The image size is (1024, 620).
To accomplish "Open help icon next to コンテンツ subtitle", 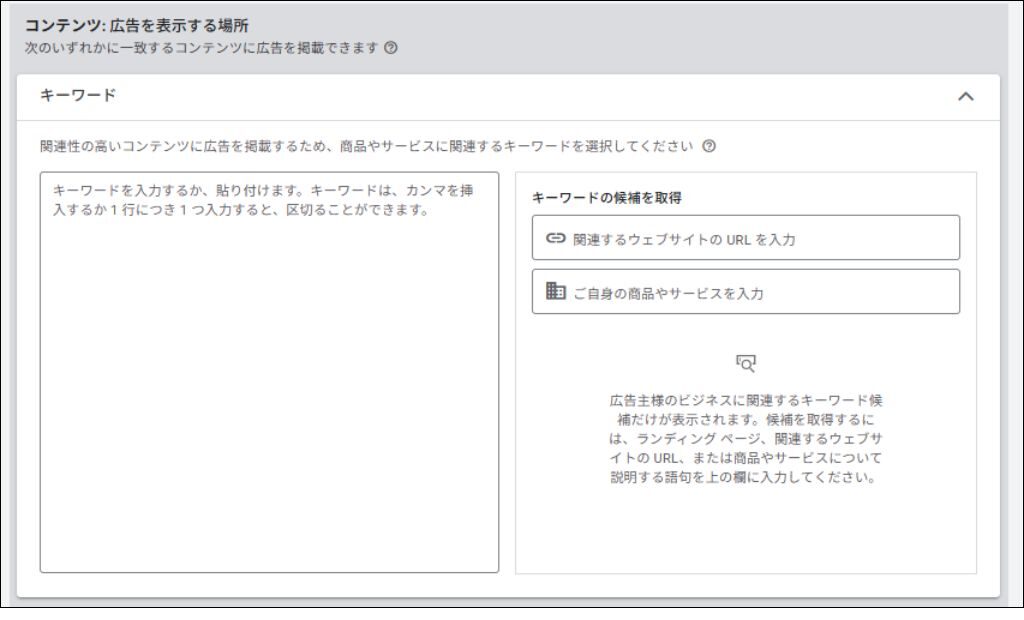I will click(x=391, y=48).
